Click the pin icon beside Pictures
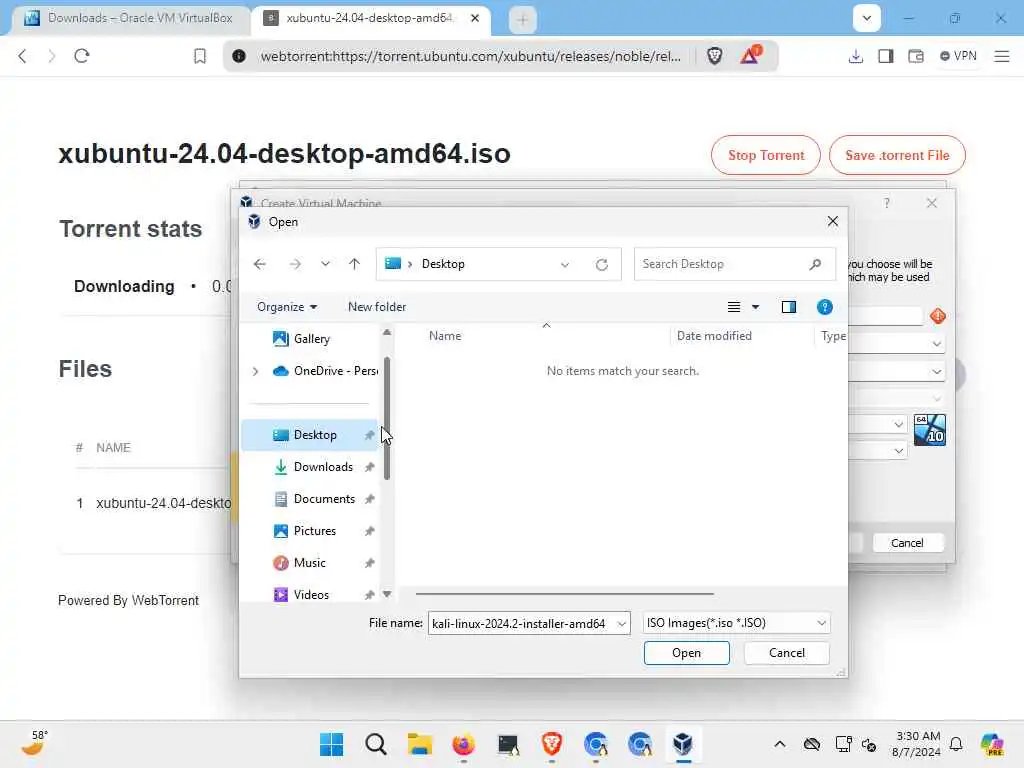Screen dimensions: 1024x768 (x=370, y=531)
